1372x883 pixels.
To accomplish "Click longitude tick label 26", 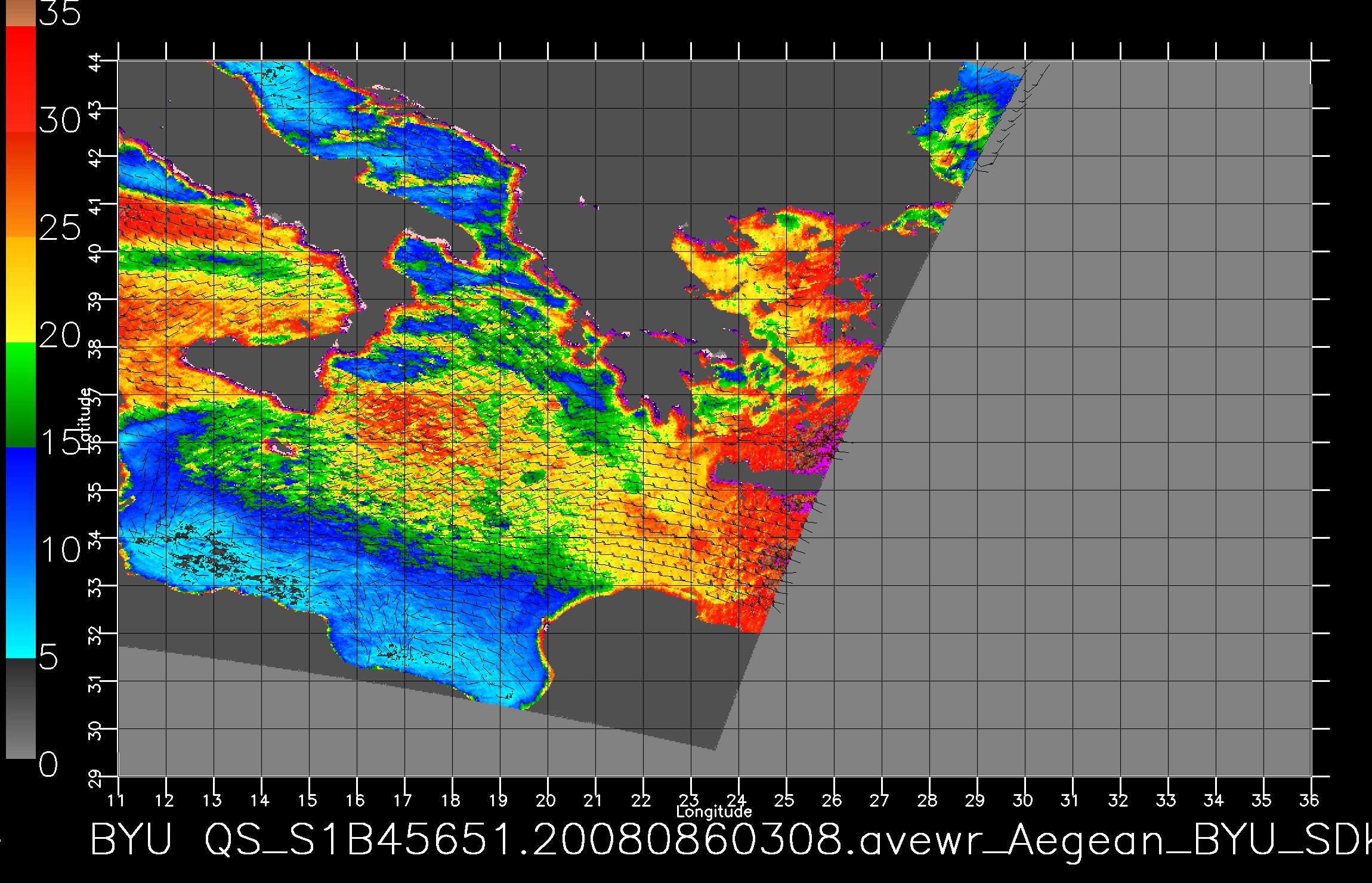I will coord(832,800).
